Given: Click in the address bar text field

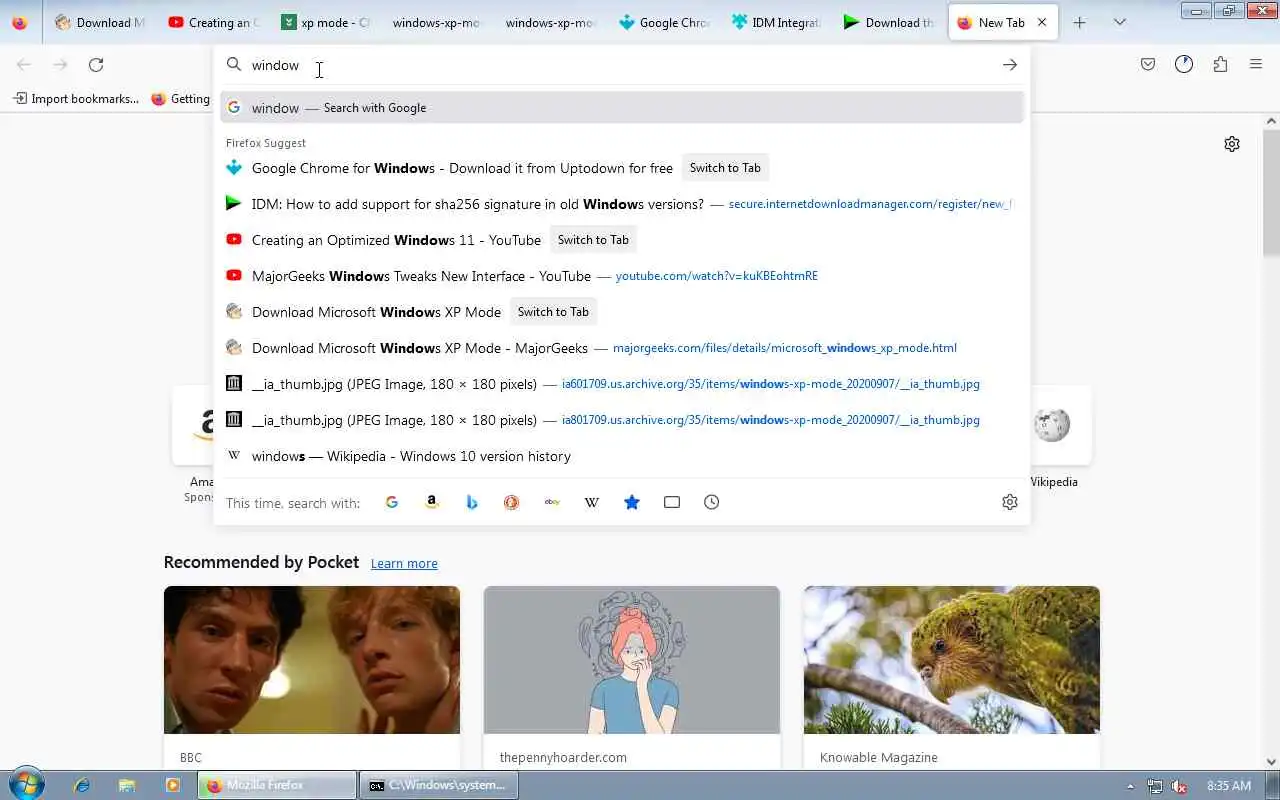Looking at the screenshot, I should (620, 65).
